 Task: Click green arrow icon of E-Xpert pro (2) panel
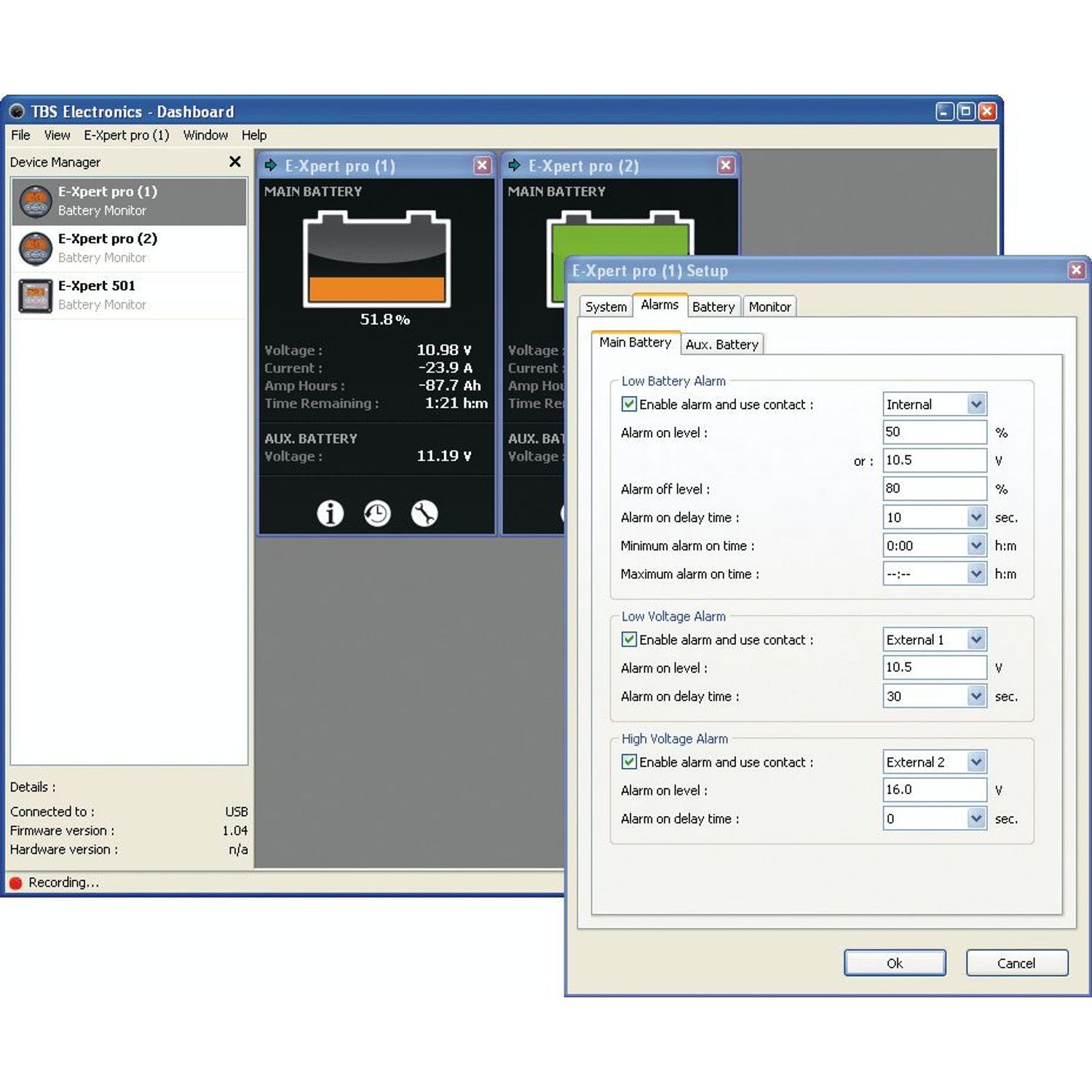pyautogui.click(x=515, y=165)
